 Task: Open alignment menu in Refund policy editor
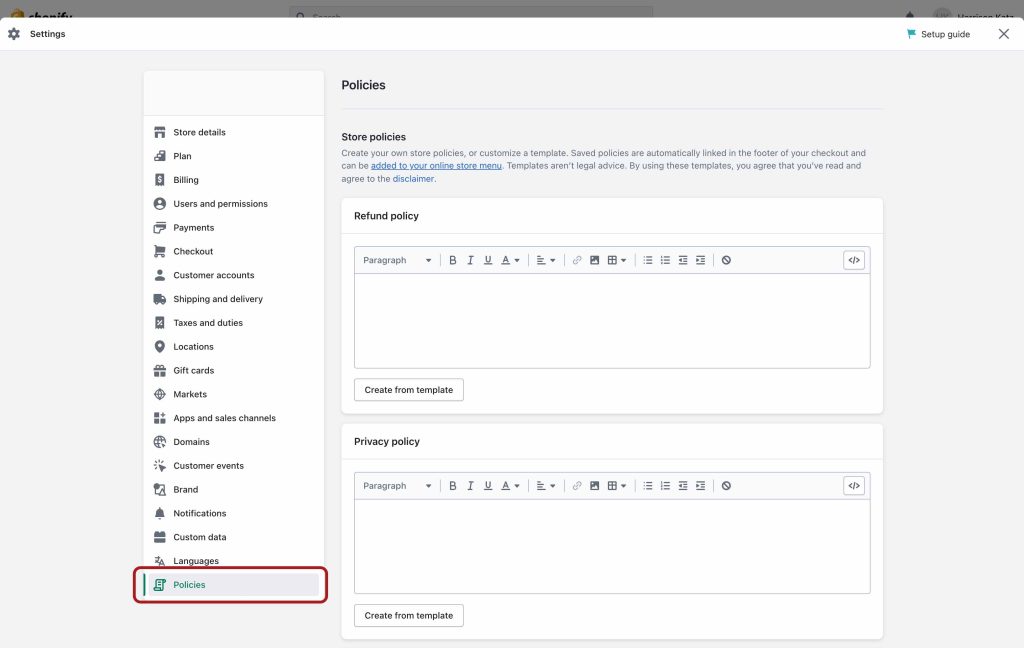coord(545,260)
